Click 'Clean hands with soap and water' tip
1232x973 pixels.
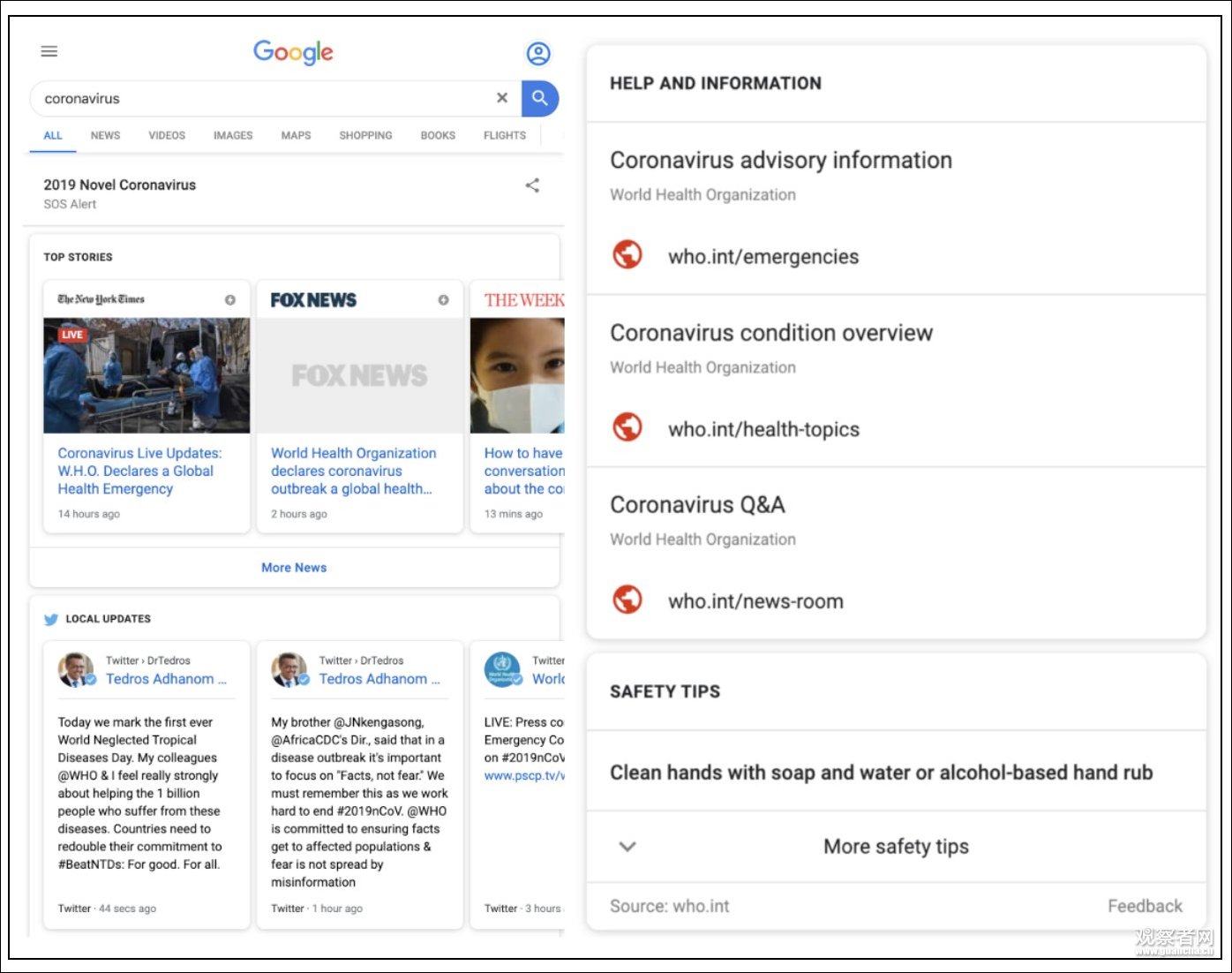tap(881, 773)
